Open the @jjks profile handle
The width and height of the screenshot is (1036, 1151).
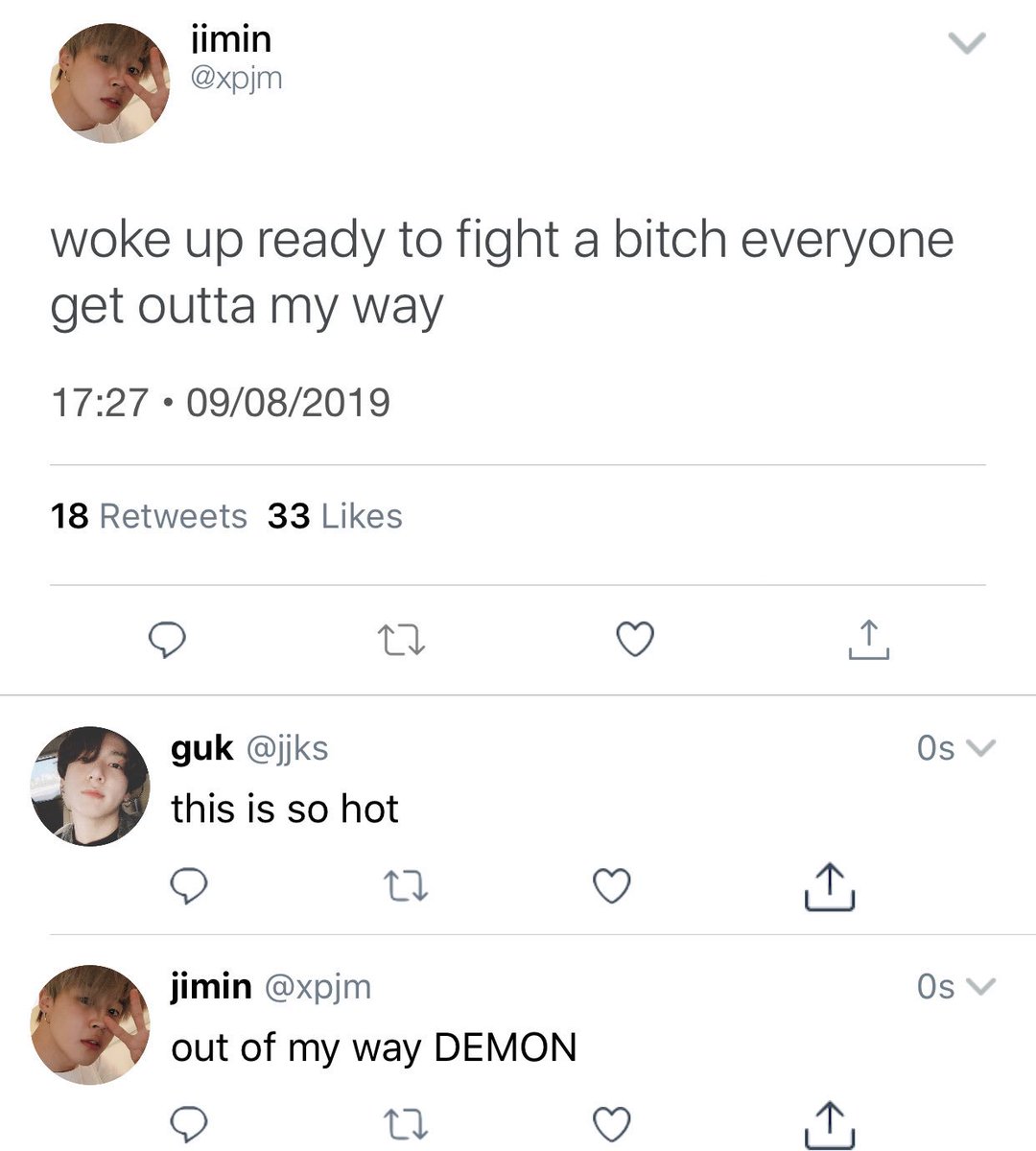tap(288, 748)
